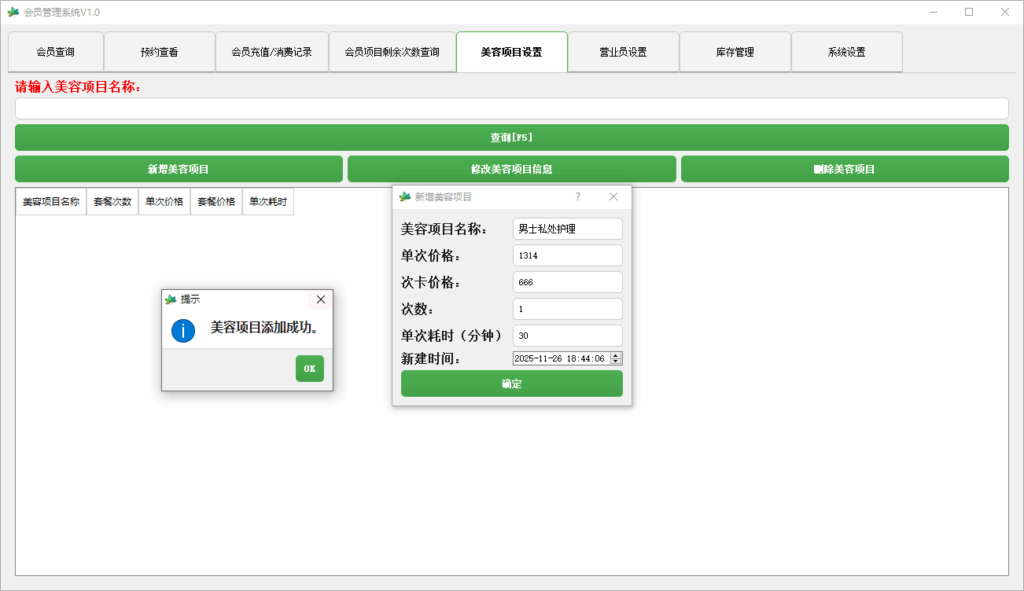The width and height of the screenshot is (1024, 591).
Task: Click the 美容项目名称 search input field
Action: (510, 107)
